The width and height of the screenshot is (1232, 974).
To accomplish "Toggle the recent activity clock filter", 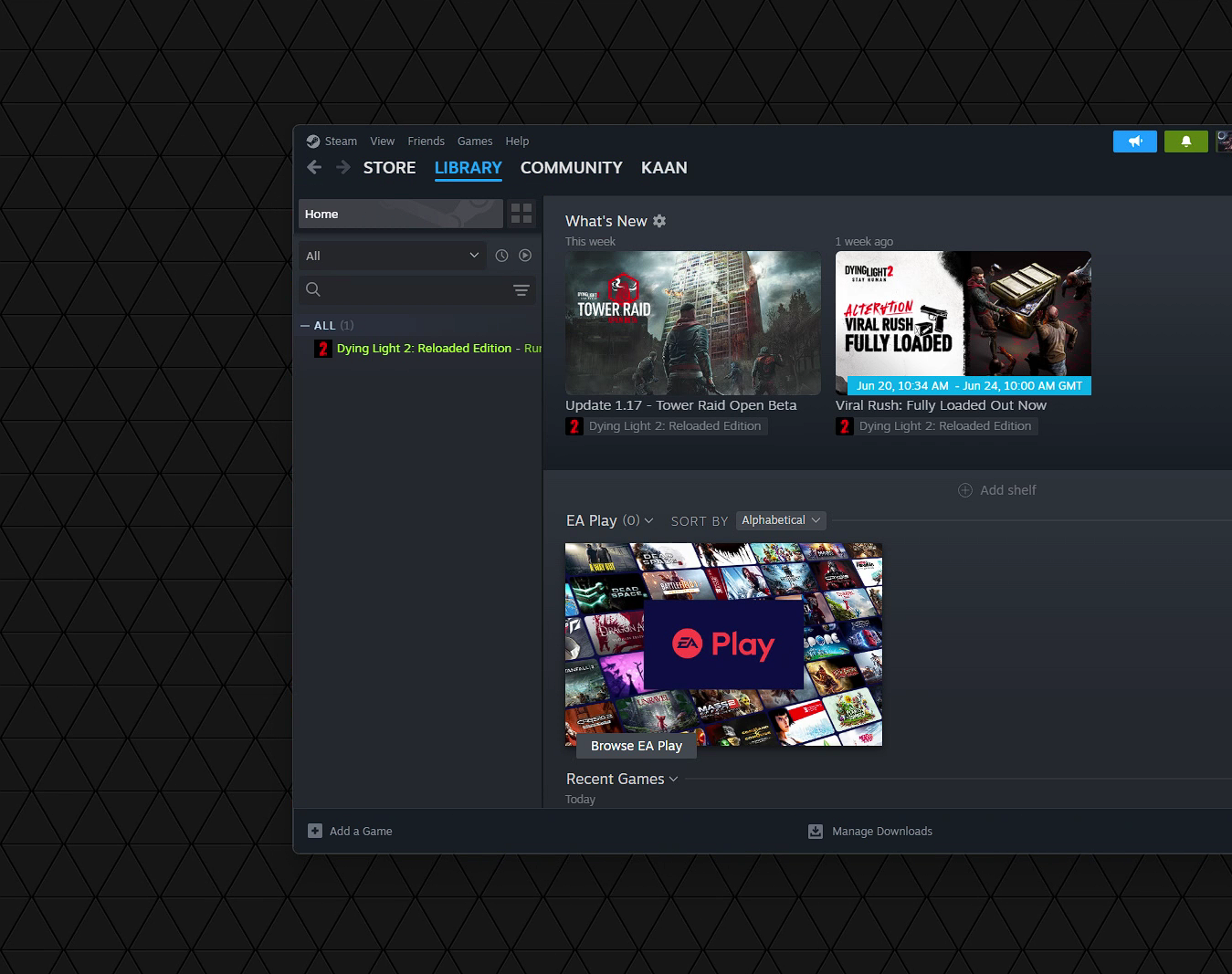I will click(x=501, y=256).
